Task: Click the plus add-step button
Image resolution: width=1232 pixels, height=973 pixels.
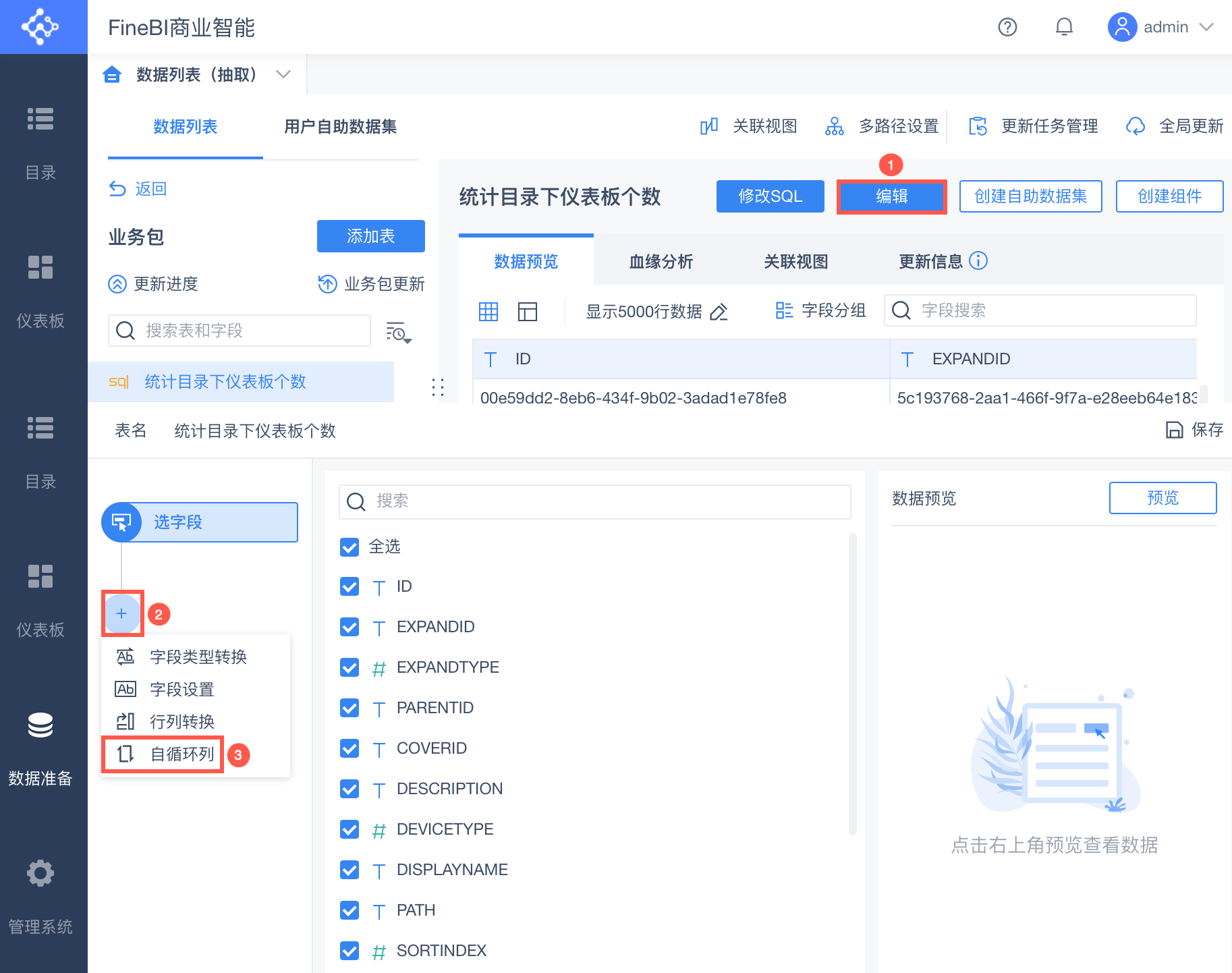Action: (121, 613)
